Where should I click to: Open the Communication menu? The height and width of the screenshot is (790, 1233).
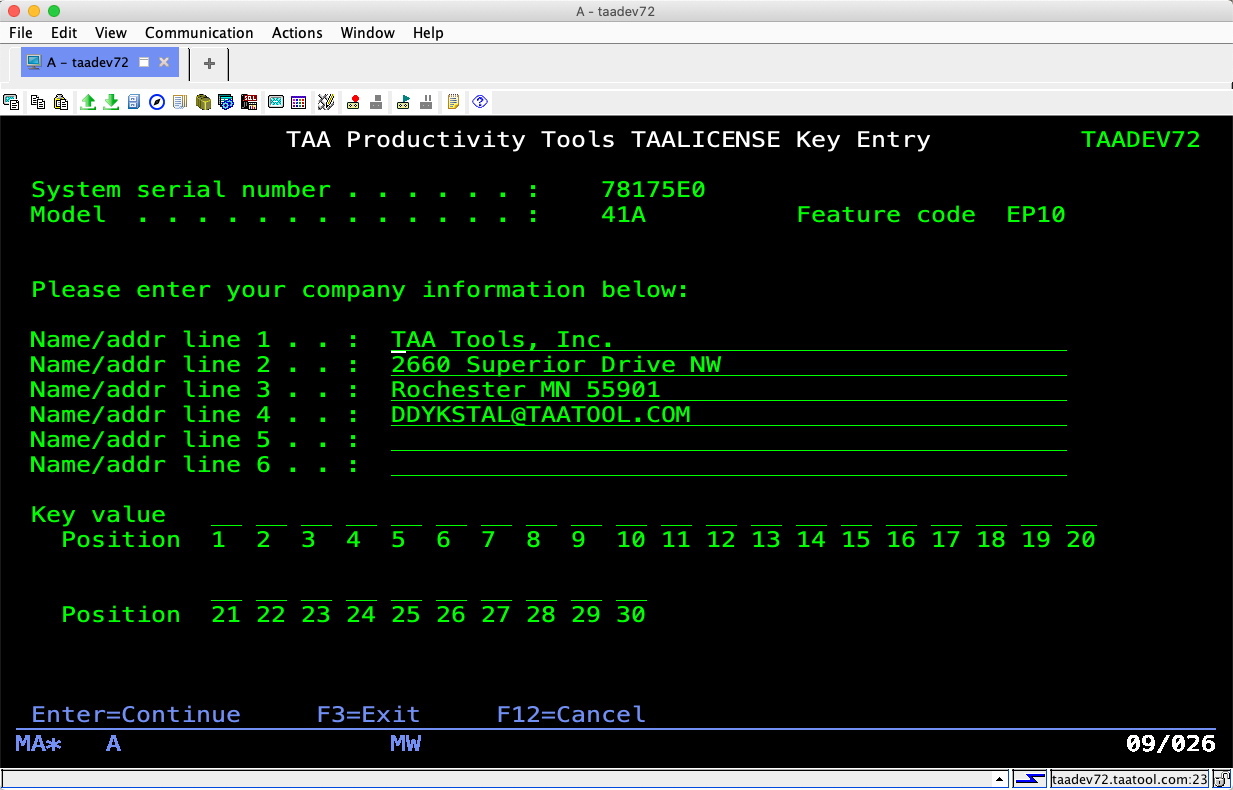click(x=200, y=33)
